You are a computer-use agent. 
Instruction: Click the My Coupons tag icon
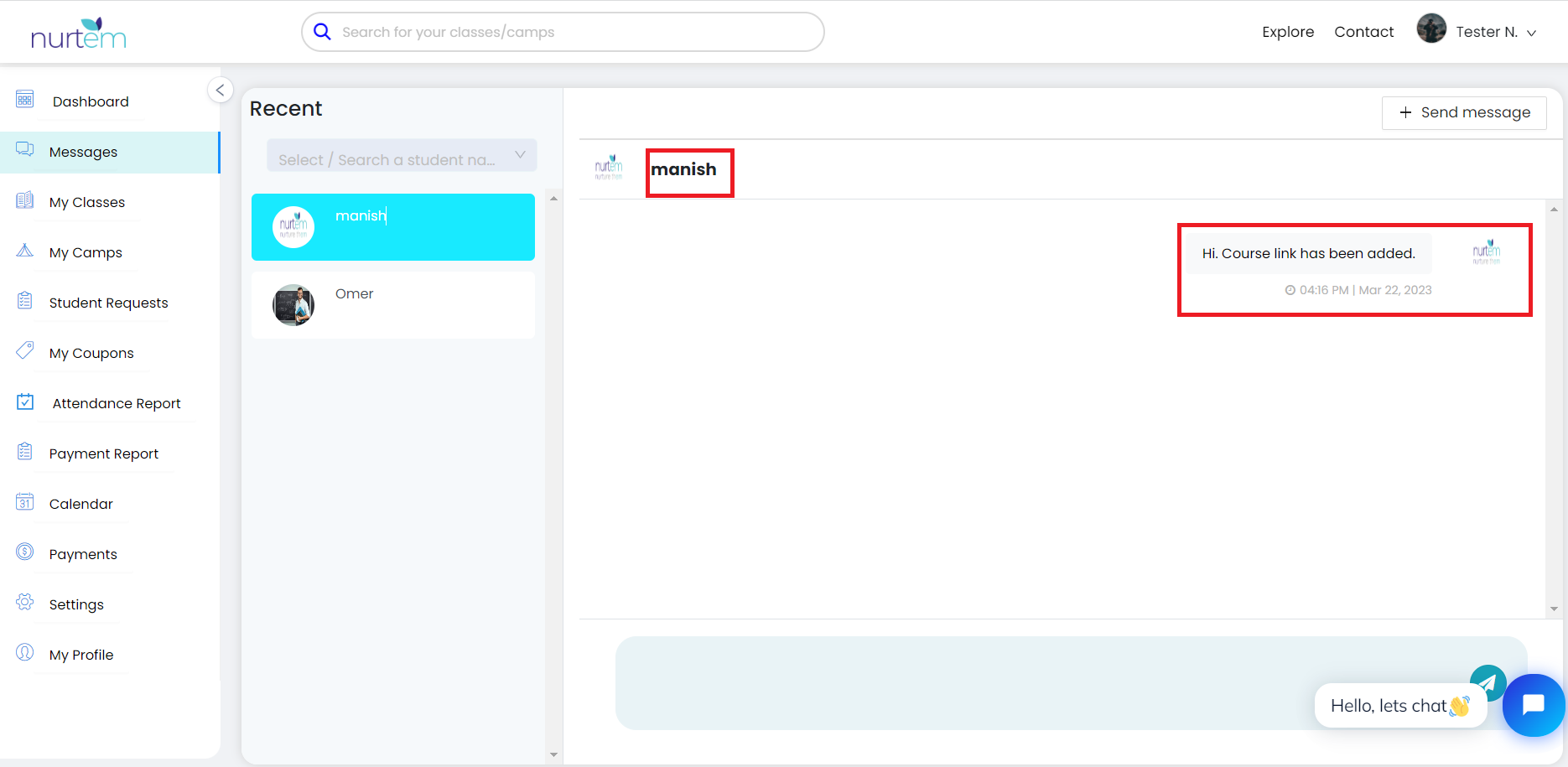point(25,350)
